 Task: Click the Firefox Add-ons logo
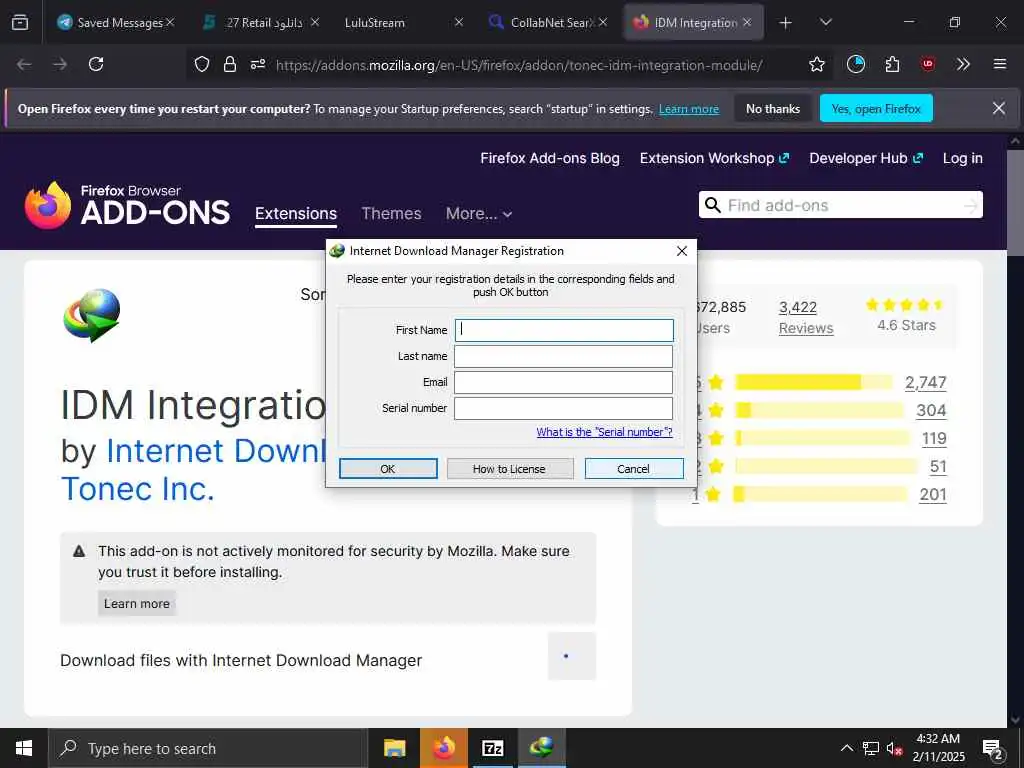coord(127,205)
